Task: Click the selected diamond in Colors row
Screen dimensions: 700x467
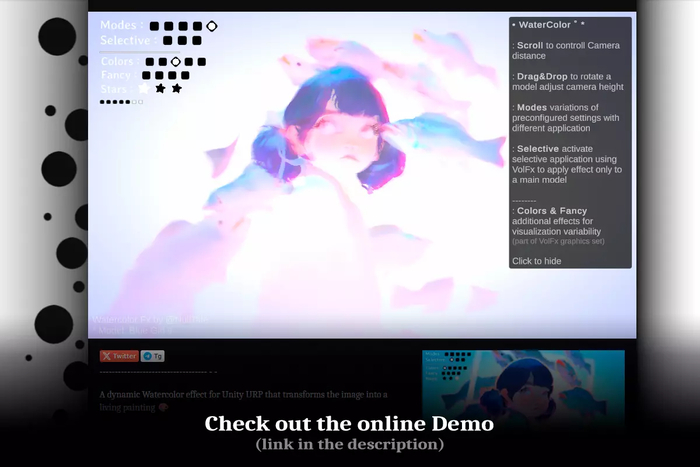Action: click(176, 62)
